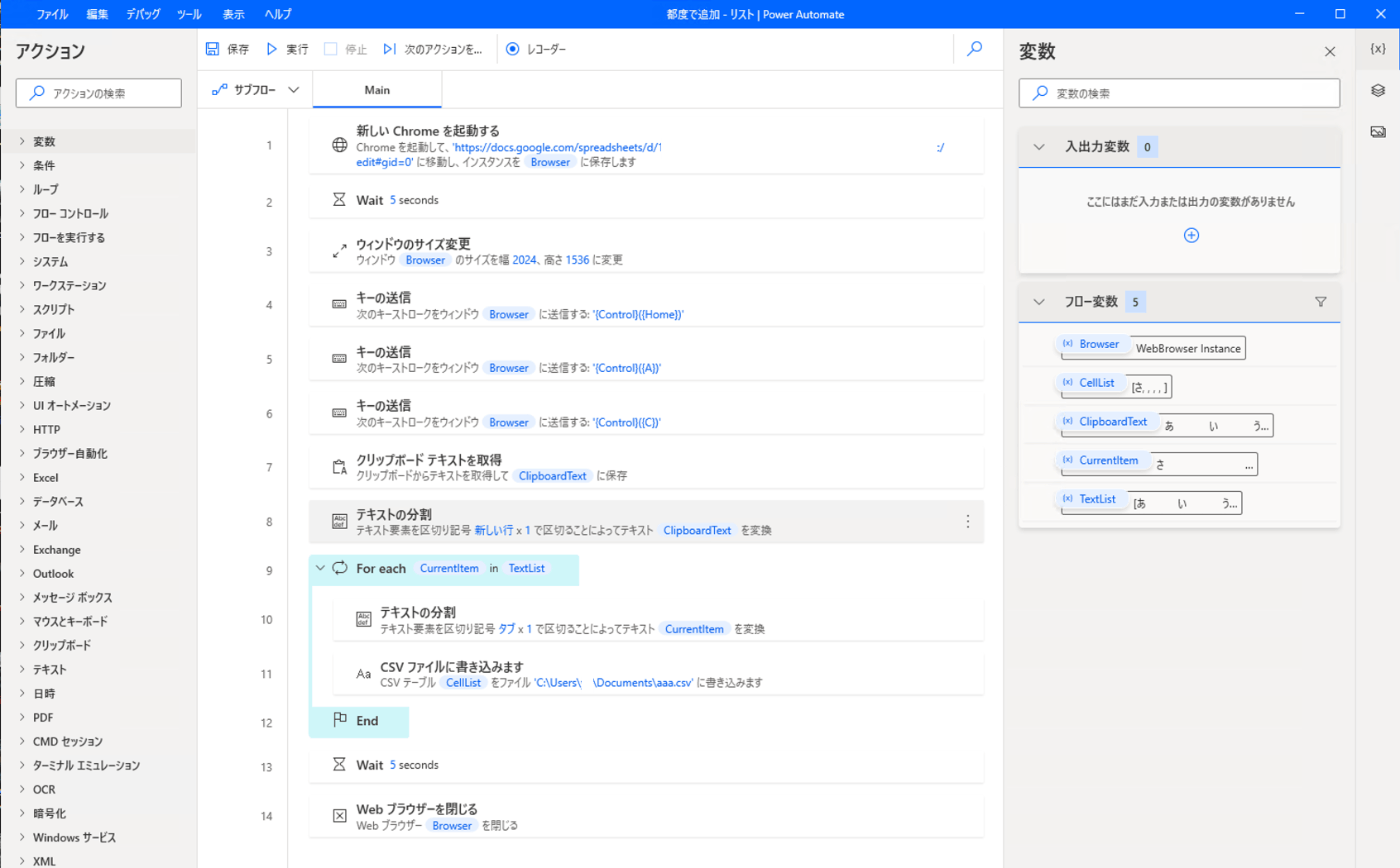Expand the 条件 action group

[22, 165]
